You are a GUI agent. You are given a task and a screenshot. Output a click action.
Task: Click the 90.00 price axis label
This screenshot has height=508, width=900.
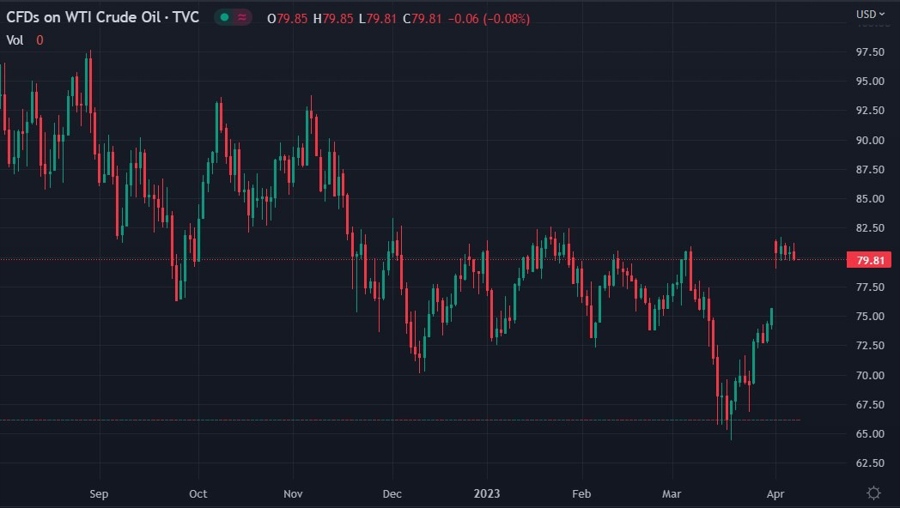click(870, 140)
